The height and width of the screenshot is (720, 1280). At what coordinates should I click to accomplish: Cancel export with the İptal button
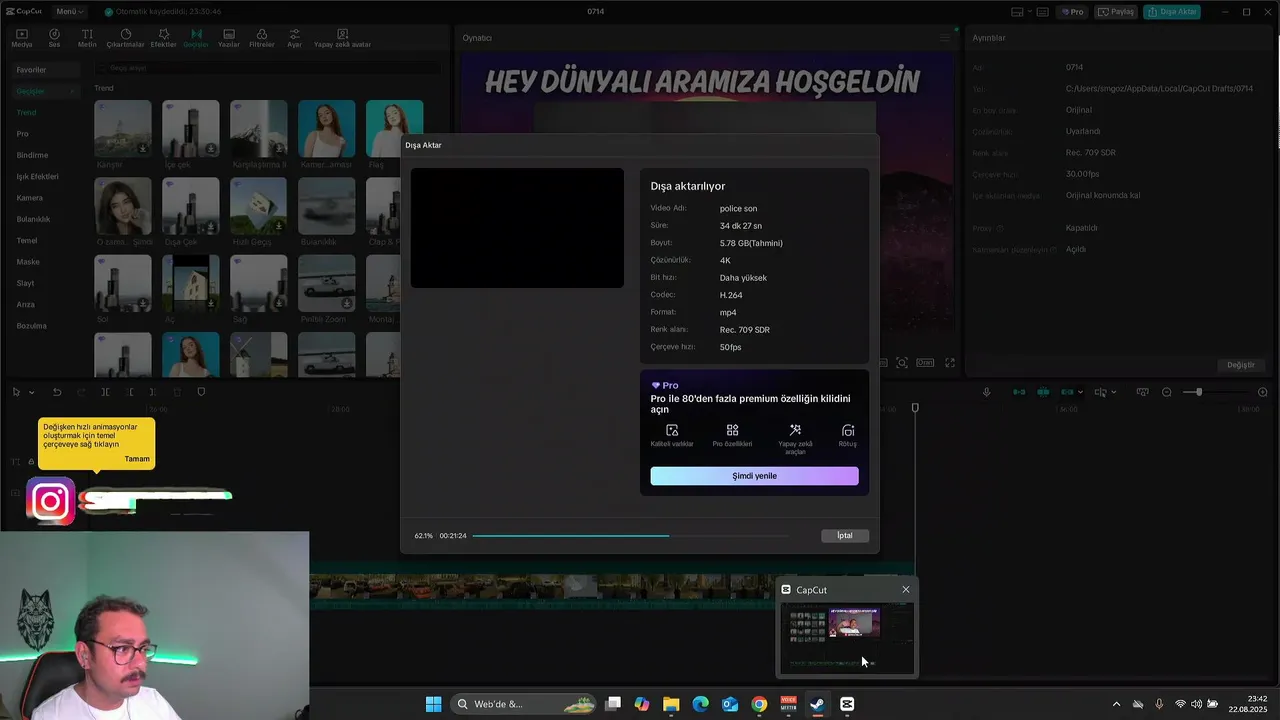tap(845, 536)
